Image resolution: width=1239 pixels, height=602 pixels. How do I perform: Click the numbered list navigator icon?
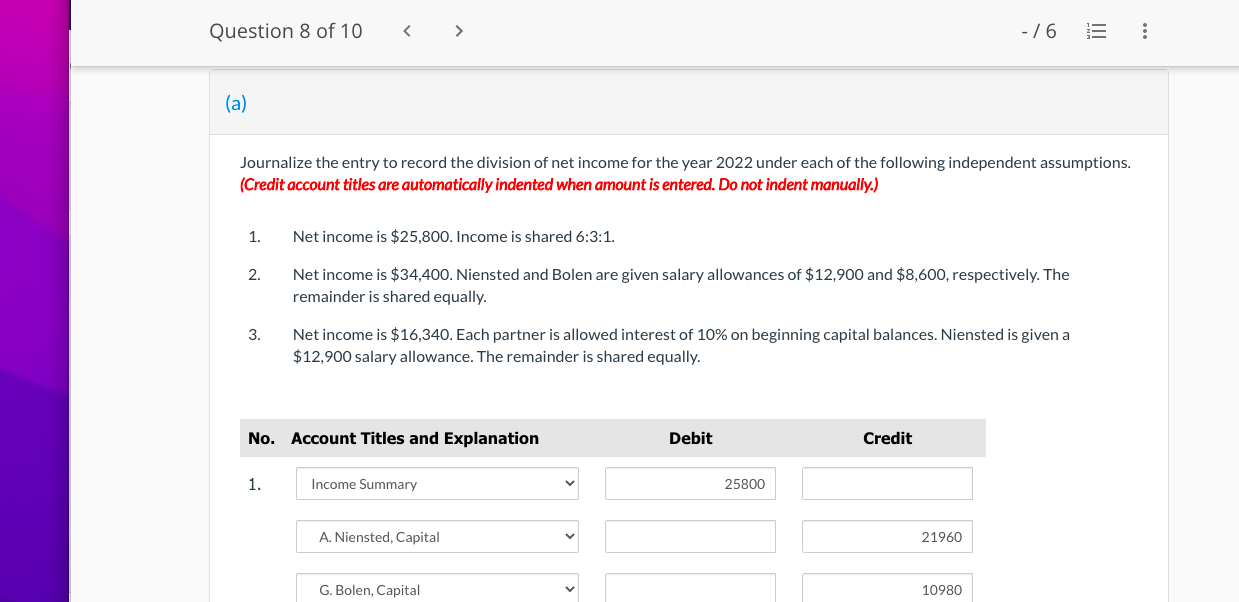coord(1096,31)
